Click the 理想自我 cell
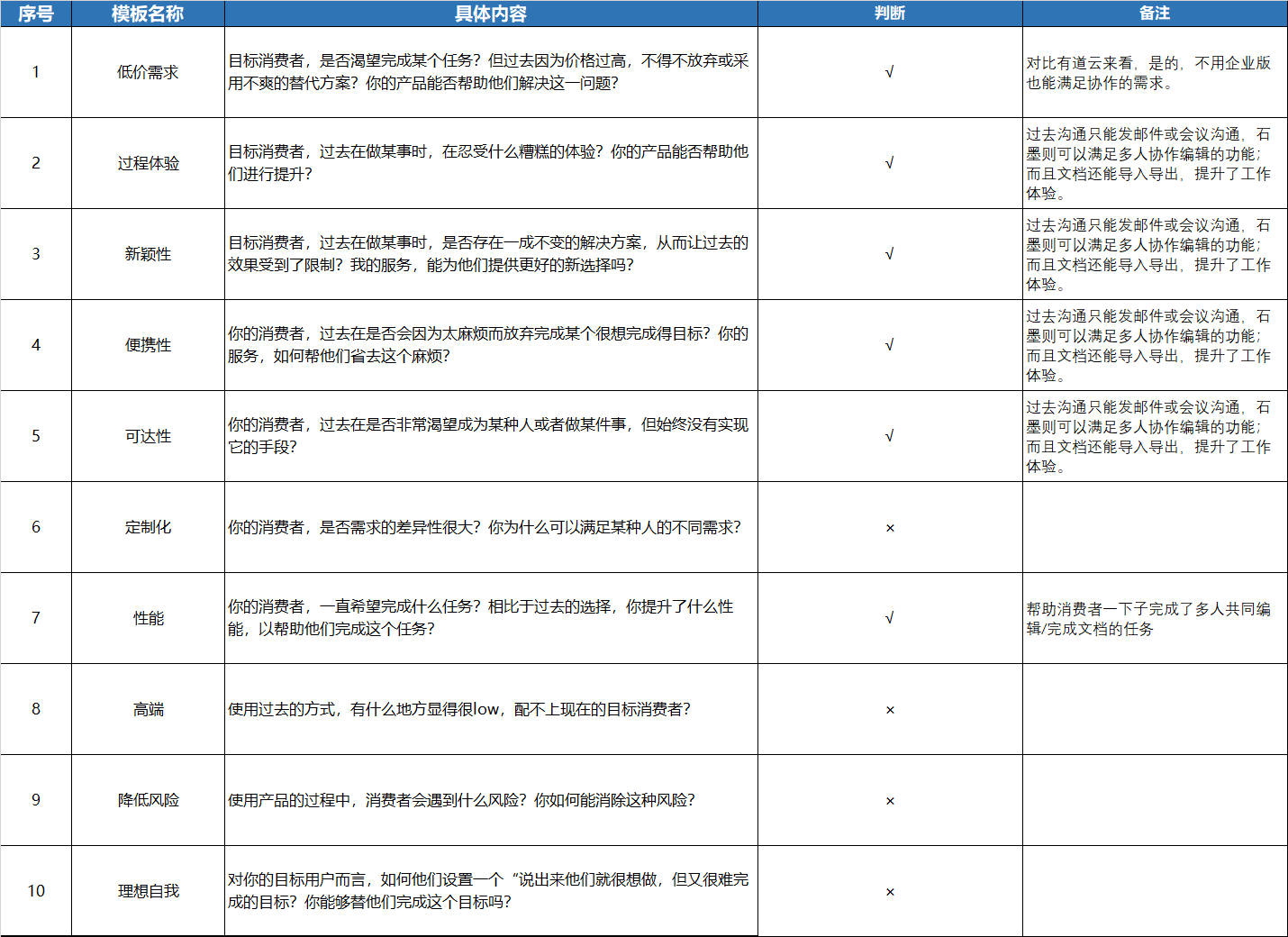 click(148, 891)
